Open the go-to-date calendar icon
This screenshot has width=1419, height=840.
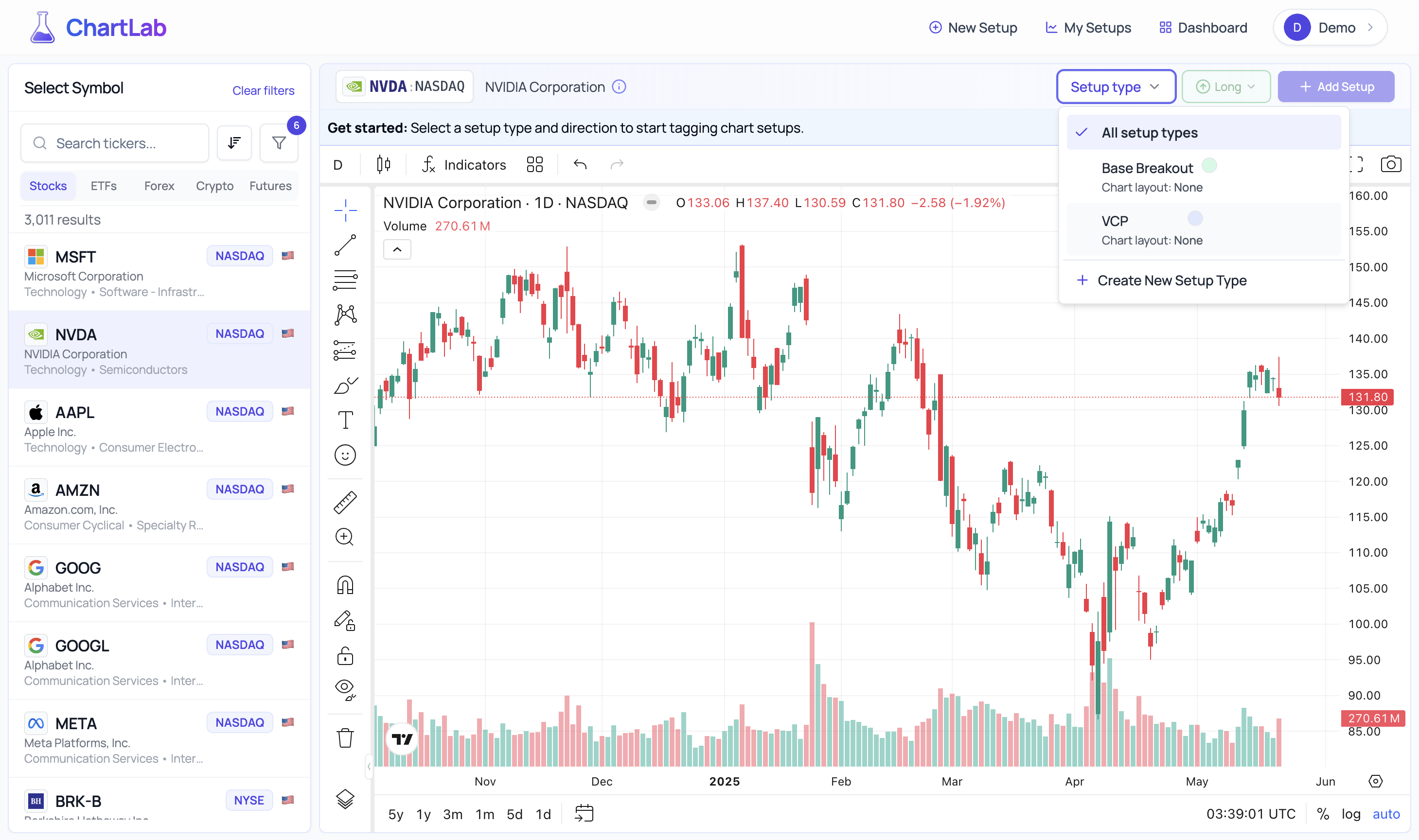(584, 814)
